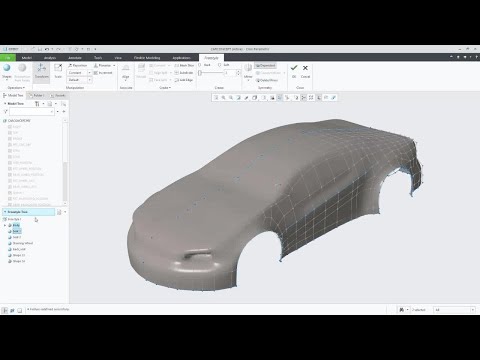Click the Mesh Slice tool

tap(184, 65)
